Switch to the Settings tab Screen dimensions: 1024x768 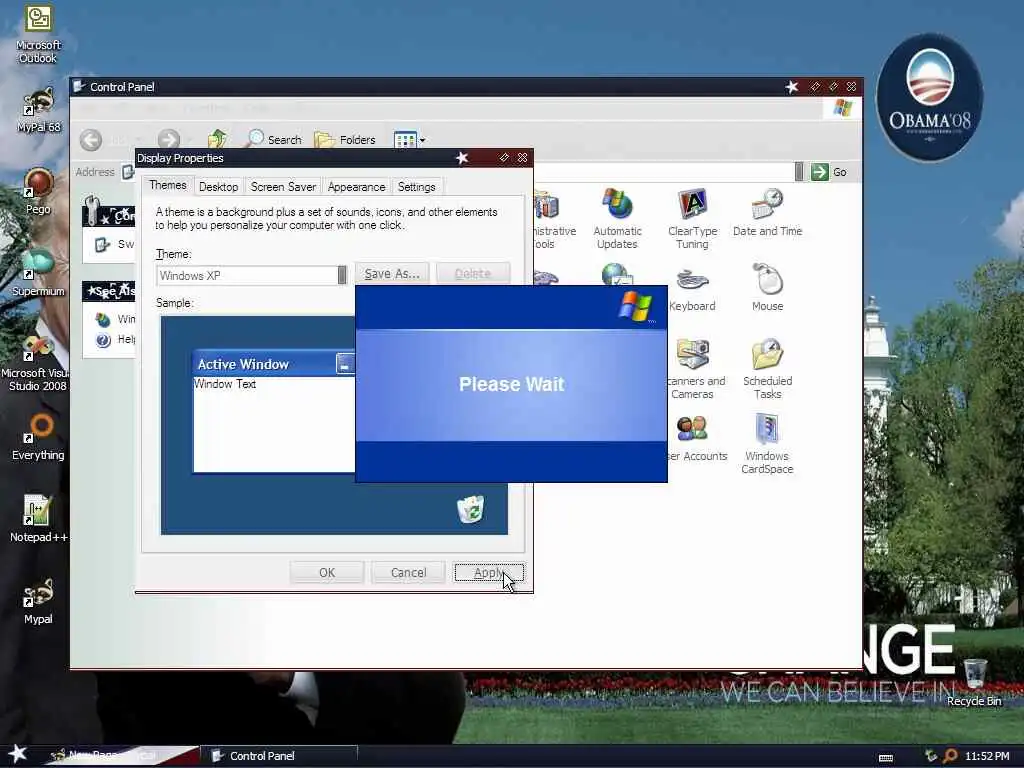(417, 187)
